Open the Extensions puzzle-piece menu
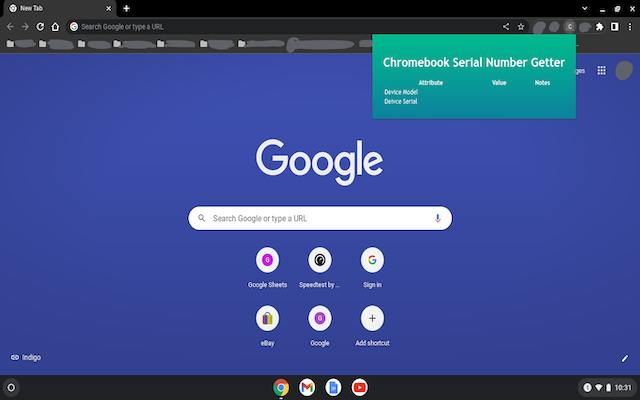This screenshot has height=400, width=640. tap(599, 27)
